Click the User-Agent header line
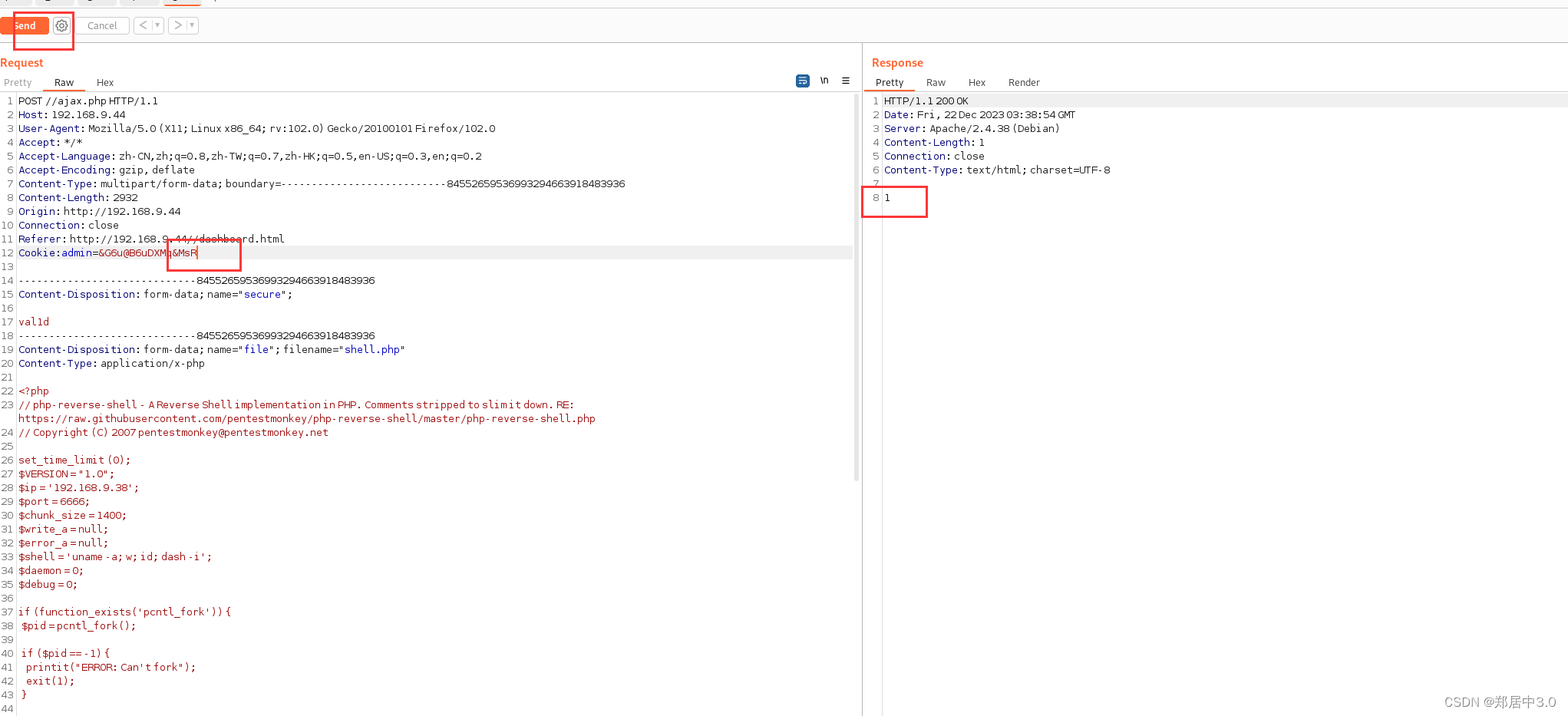This screenshot has height=716, width=1568. click(257, 128)
